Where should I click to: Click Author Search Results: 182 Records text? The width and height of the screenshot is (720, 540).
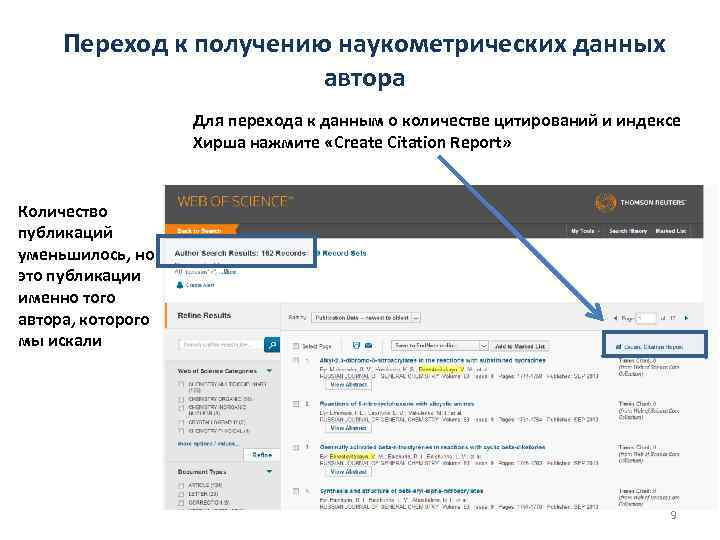tap(240, 253)
